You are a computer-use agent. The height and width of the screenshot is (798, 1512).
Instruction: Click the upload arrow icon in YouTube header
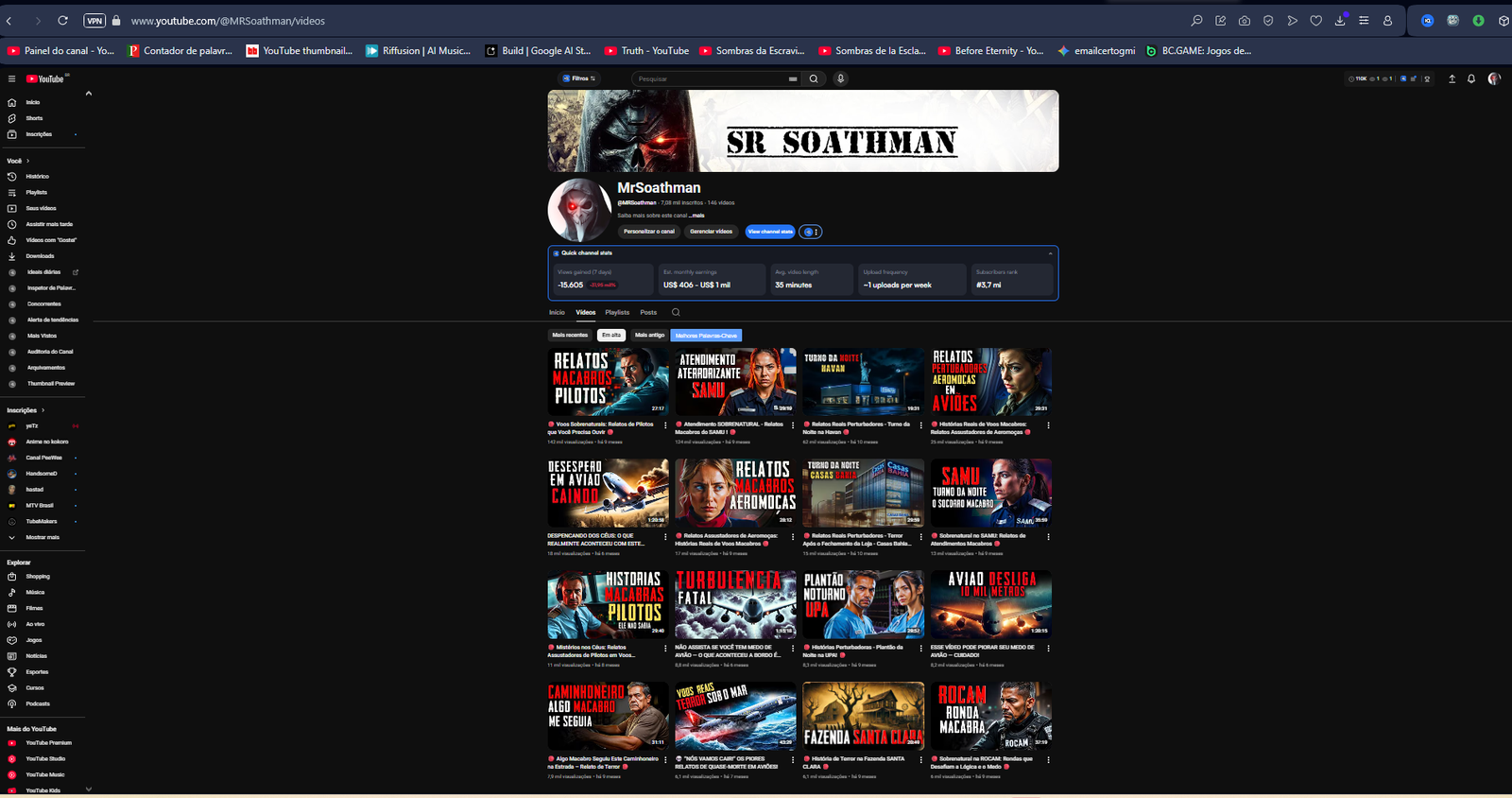[1452, 79]
